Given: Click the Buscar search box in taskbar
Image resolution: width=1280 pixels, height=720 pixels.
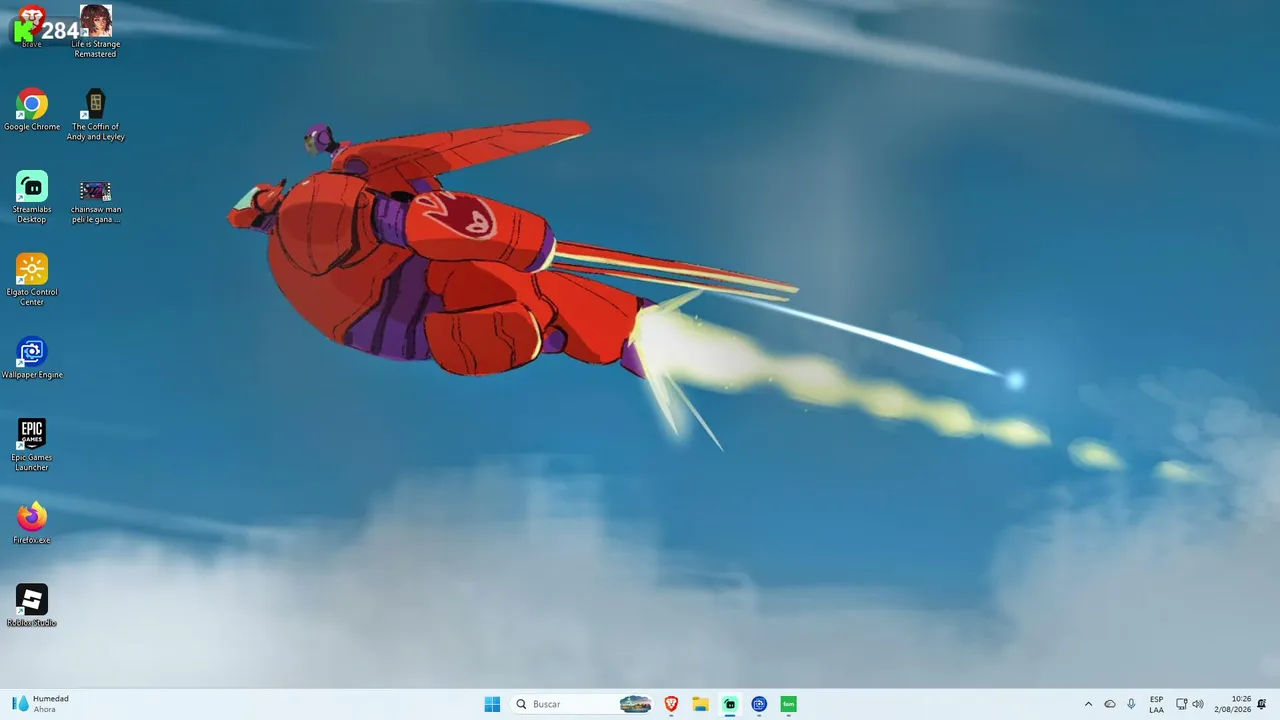Looking at the screenshot, I should (583, 704).
